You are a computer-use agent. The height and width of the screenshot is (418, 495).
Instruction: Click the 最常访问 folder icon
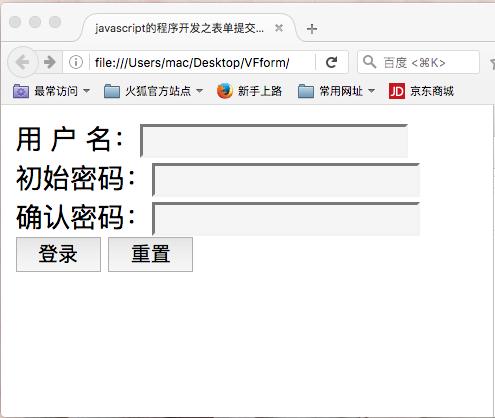tap(21, 91)
